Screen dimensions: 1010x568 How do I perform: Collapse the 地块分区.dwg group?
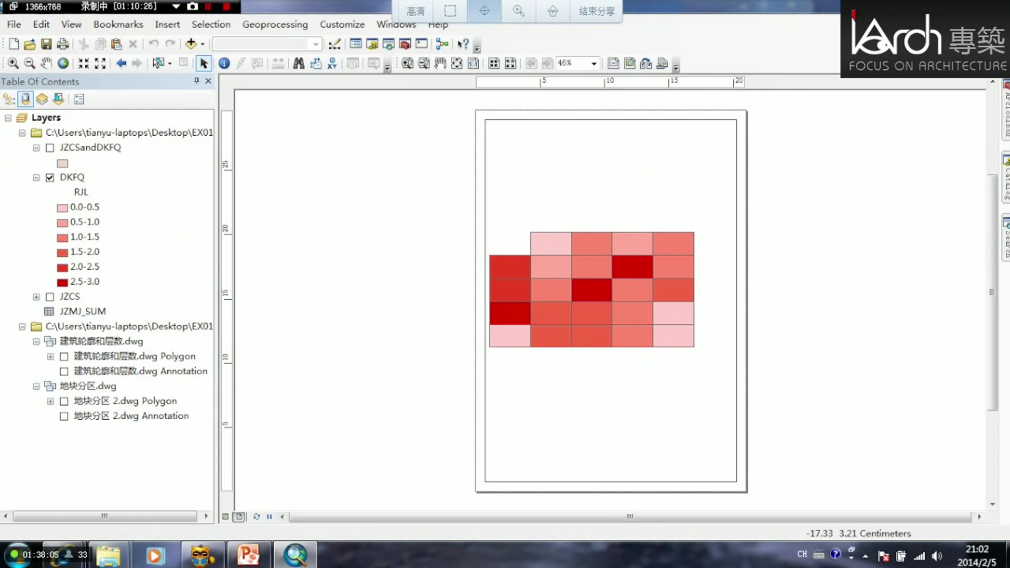point(36,386)
